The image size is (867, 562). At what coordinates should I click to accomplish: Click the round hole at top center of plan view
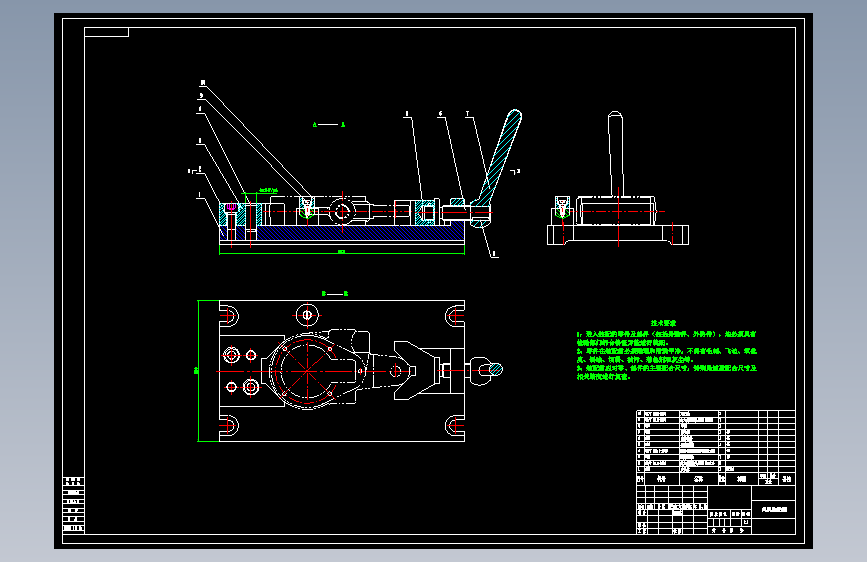307,315
